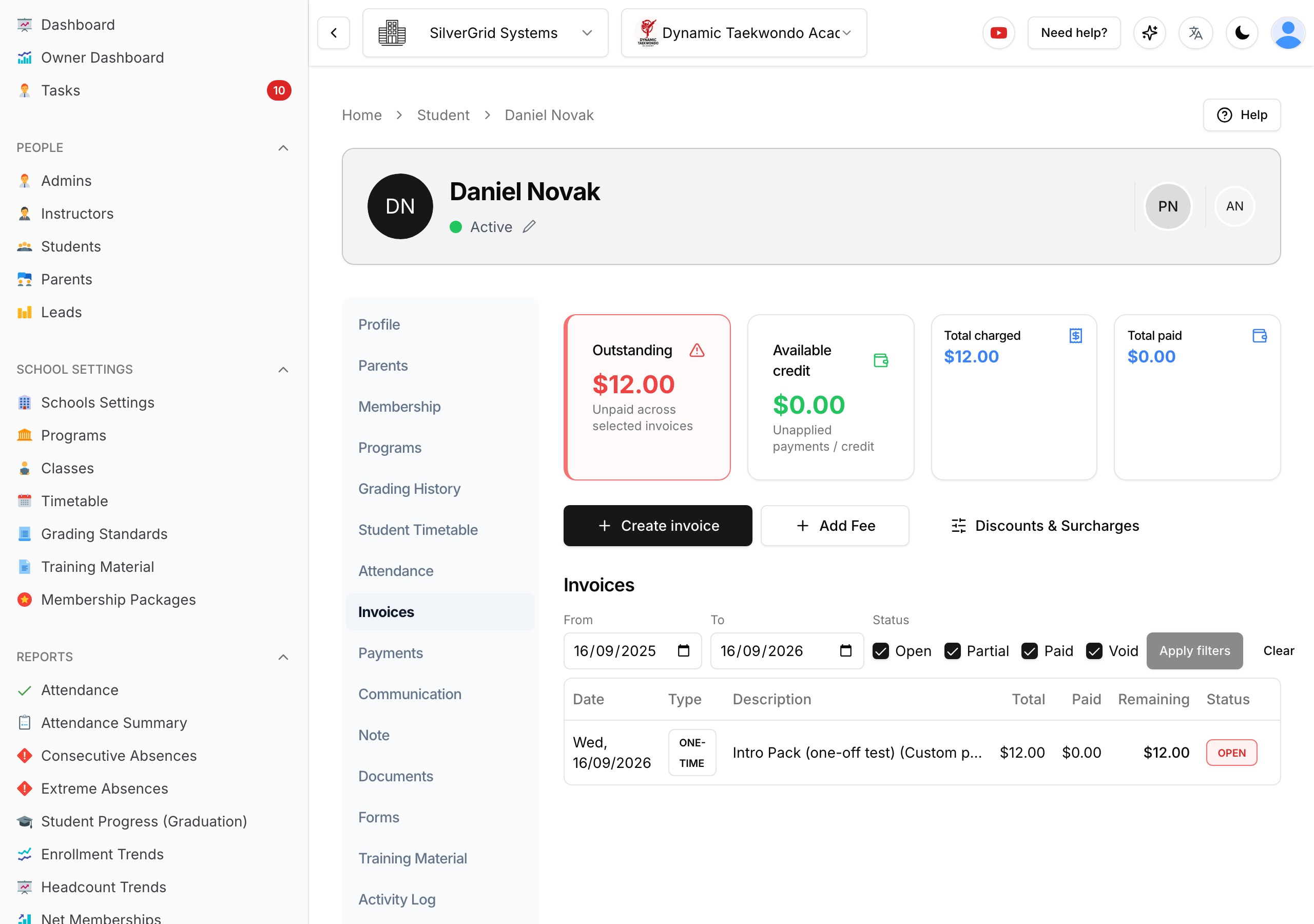
Task: Click the Student breadcrumb link
Action: pos(443,115)
